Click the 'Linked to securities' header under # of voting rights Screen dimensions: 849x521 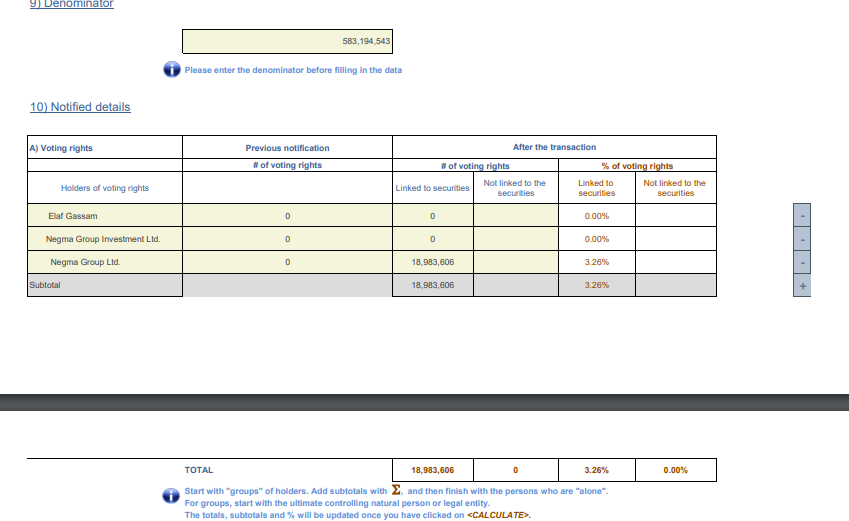click(x=432, y=188)
